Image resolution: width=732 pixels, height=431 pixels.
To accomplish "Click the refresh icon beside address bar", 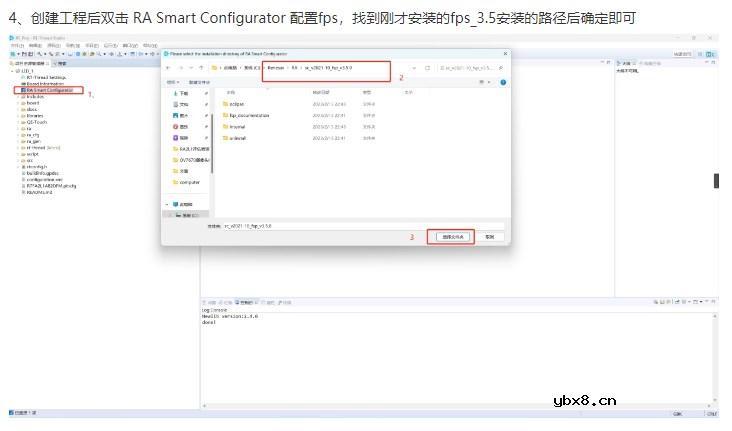I will [427, 68].
